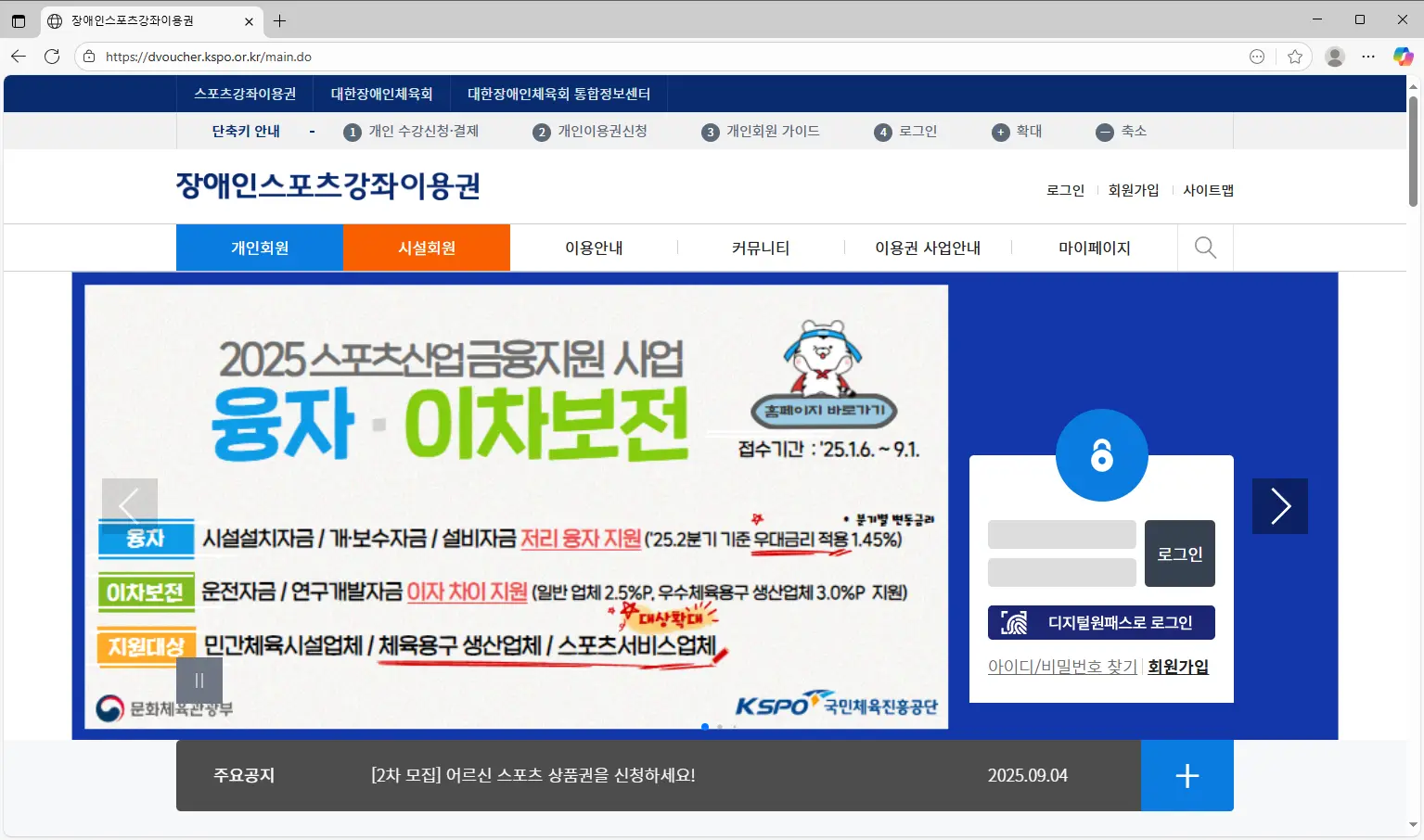This screenshot has height=840, width=1424.
Task: Click 회원가입 link in login box
Action: [1178, 667]
